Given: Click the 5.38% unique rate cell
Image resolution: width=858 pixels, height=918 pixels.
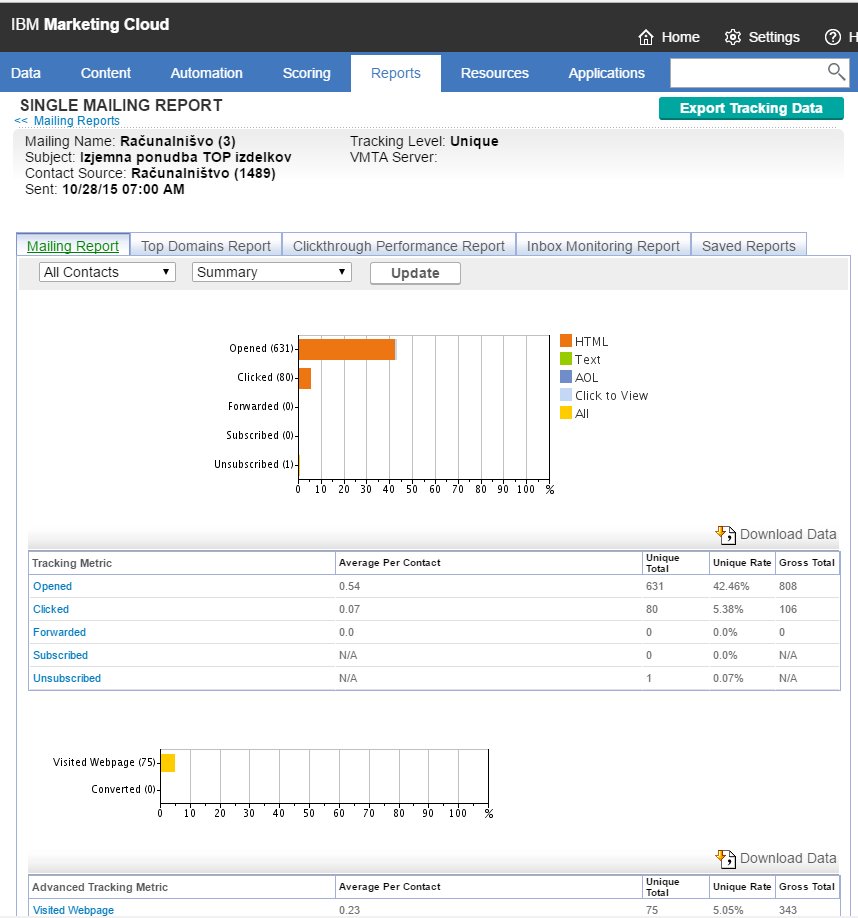Looking at the screenshot, I should 728,609.
